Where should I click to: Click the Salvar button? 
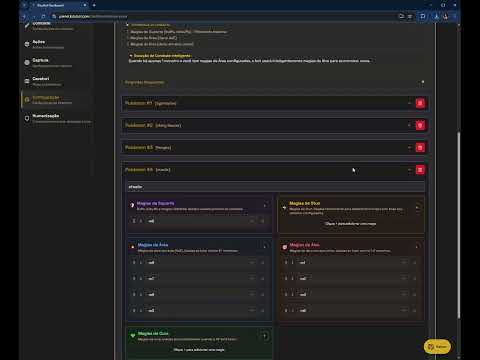tap(437, 347)
